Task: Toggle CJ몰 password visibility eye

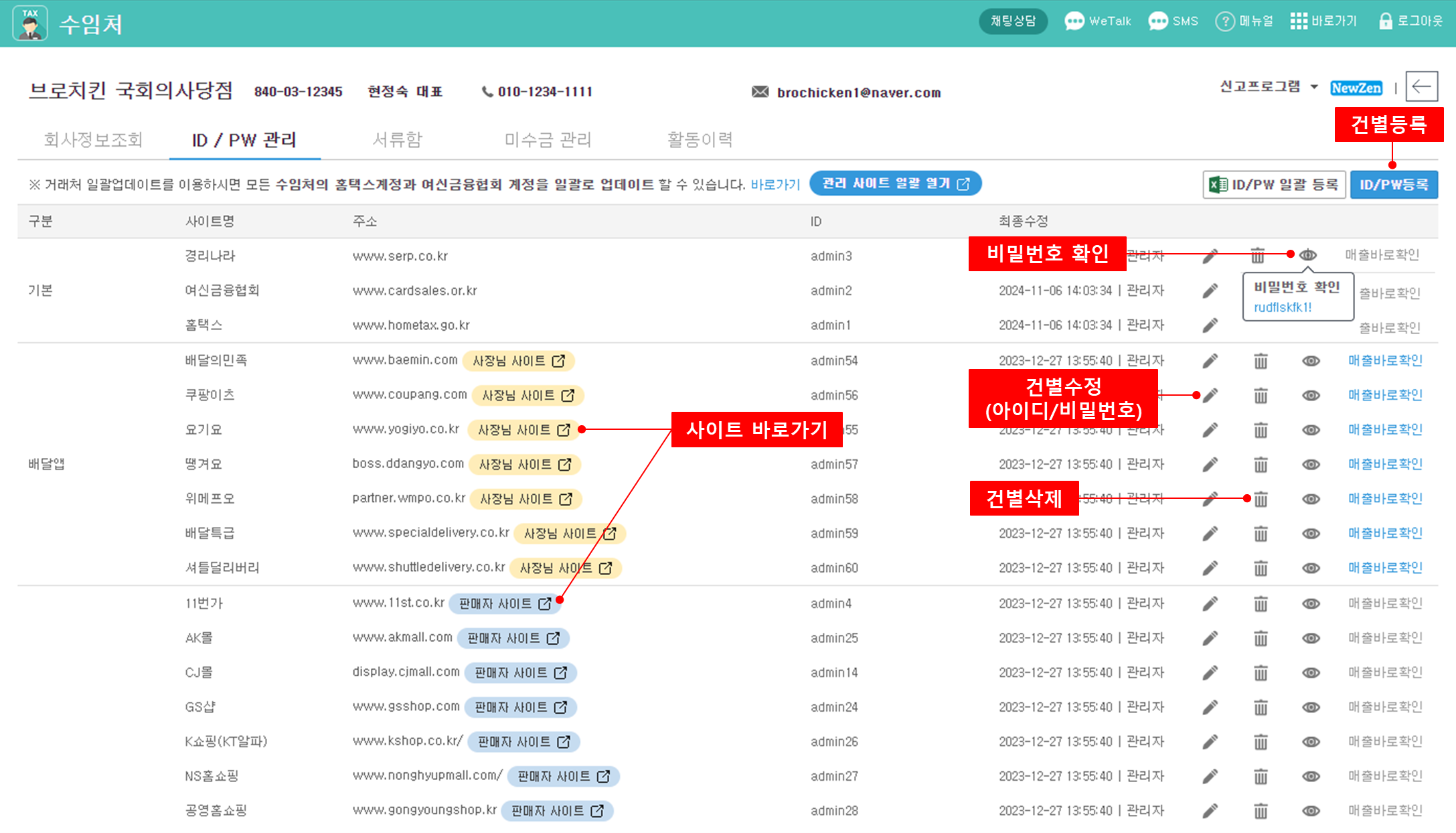Action: click(x=1311, y=673)
